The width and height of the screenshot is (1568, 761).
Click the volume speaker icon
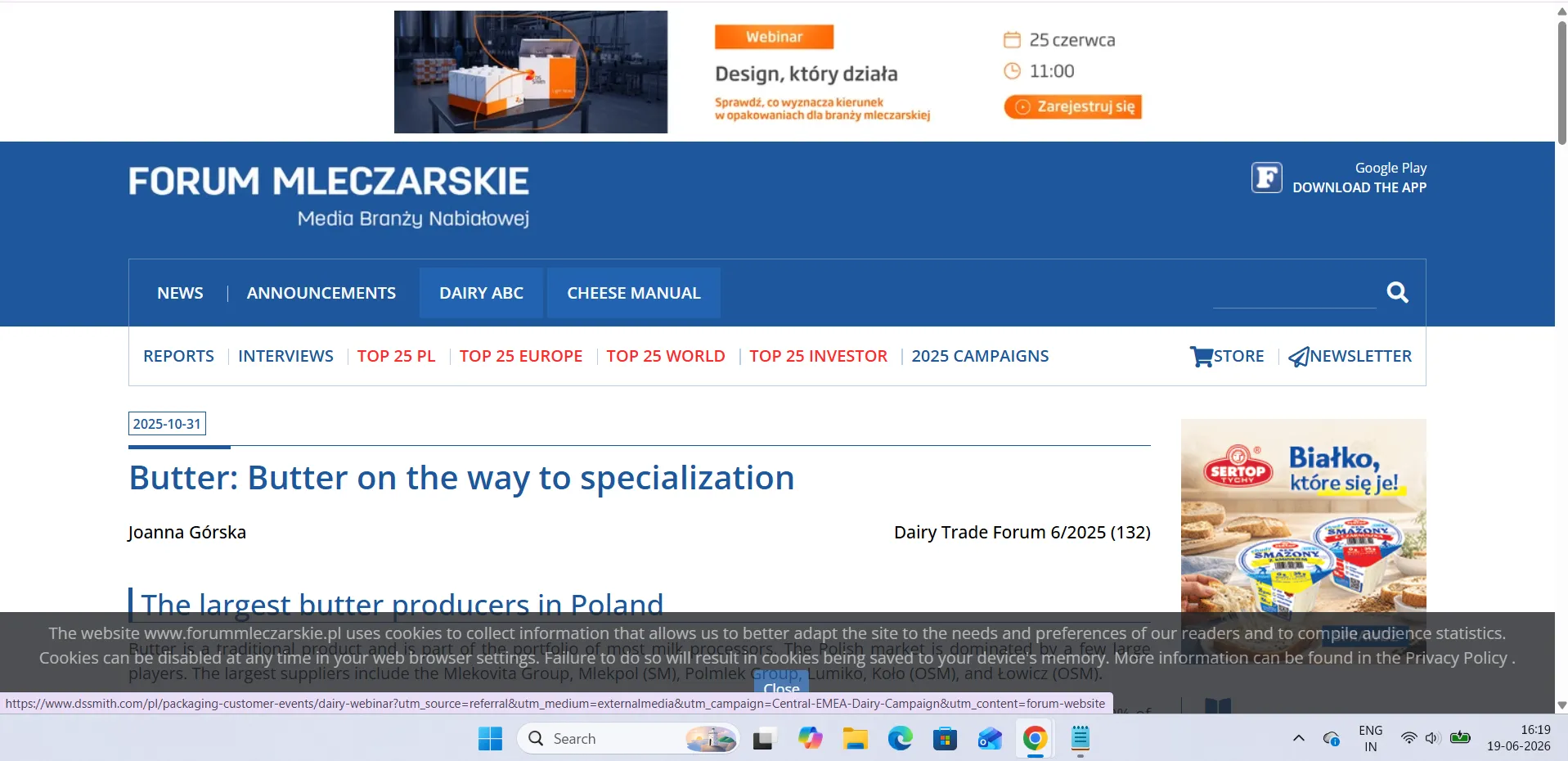pos(1431,738)
